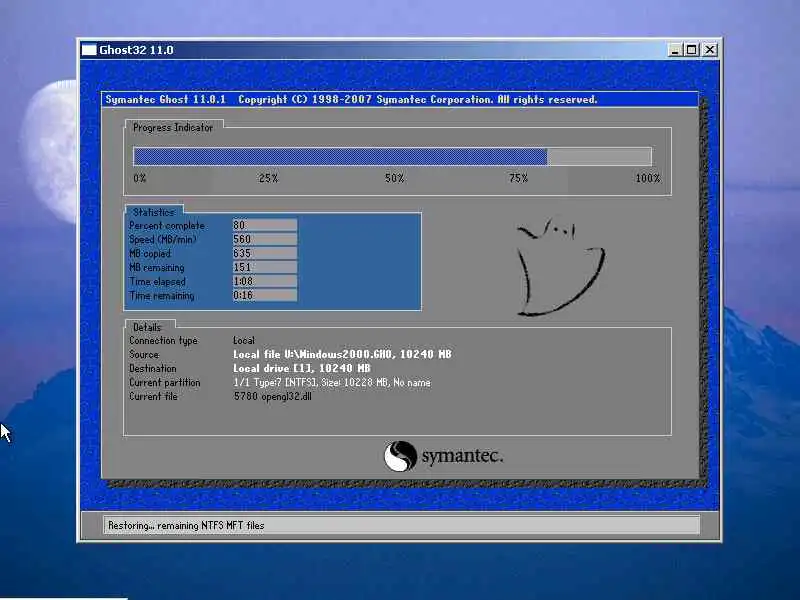Click the symantec. logo wordmark
This screenshot has height=600, width=800.
pyautogui.click(x=462, y=456)
